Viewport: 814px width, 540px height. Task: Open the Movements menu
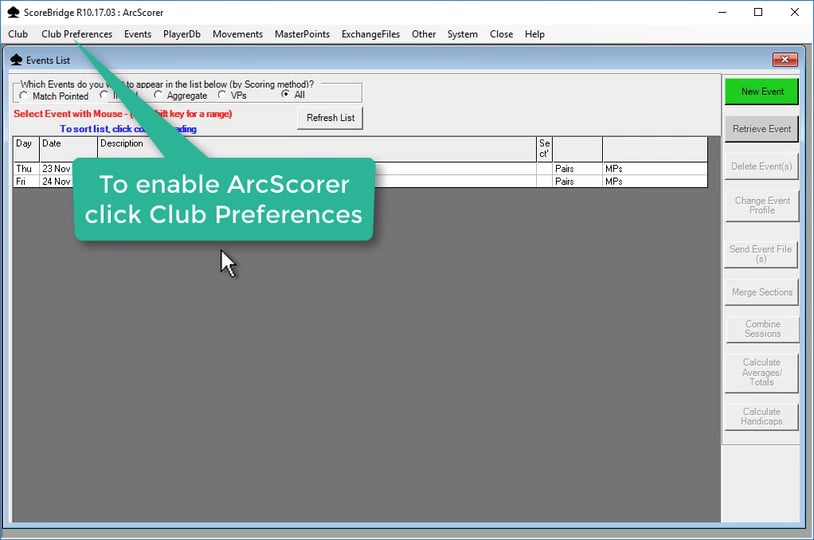[x=238, y=34]
